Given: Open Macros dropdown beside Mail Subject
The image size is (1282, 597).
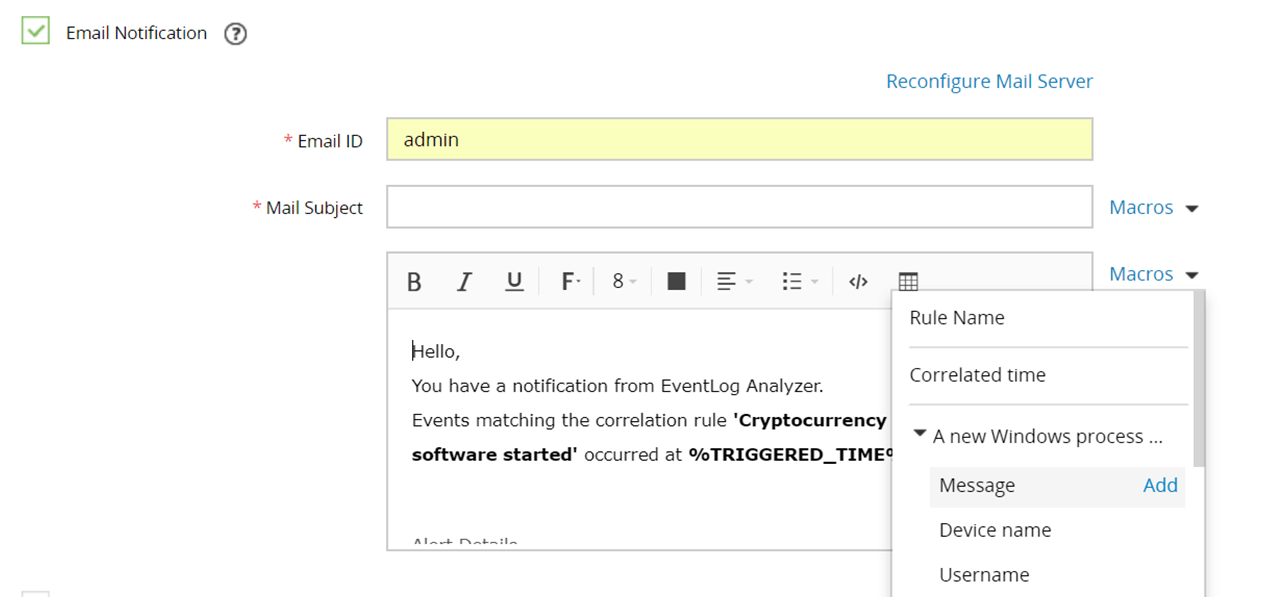Looking at the screenshot, I should (x=1153, y=207).
